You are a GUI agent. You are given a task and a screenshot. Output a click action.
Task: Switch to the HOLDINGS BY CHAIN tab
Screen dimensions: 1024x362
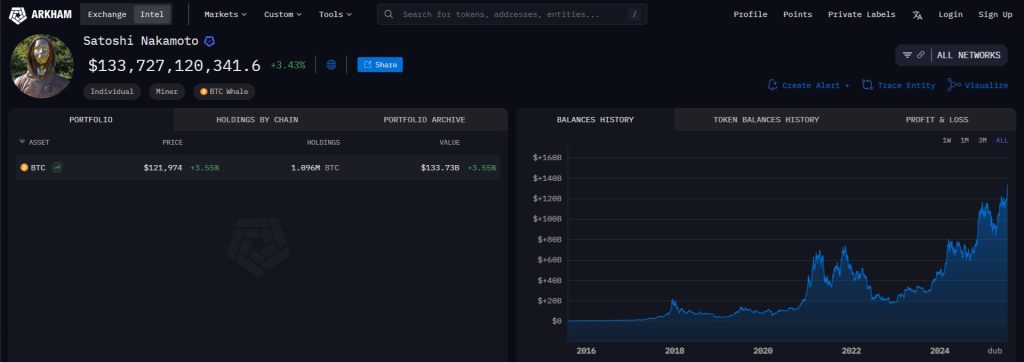pos(257,120)
